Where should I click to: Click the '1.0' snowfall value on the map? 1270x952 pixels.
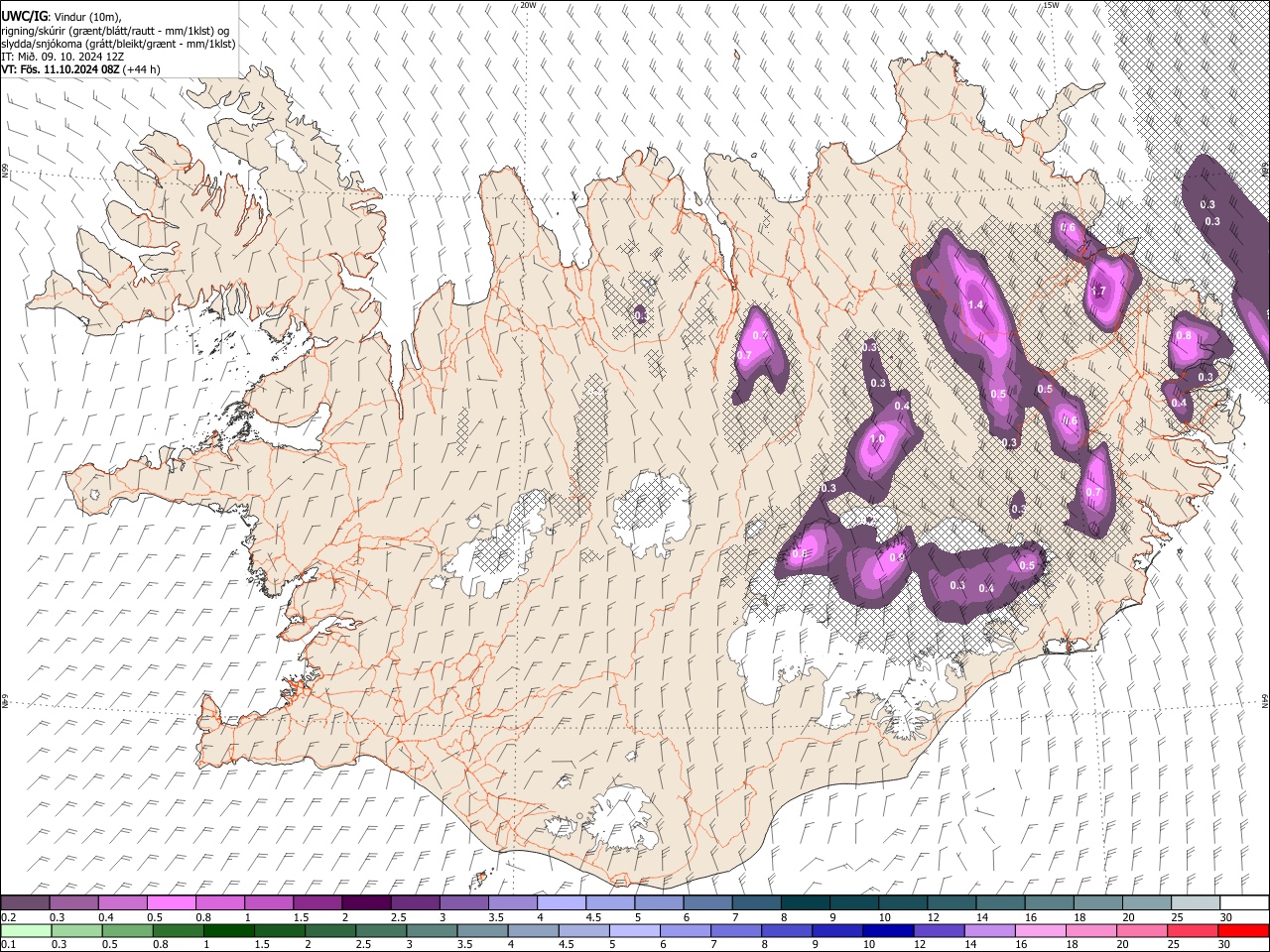tap(877, 439)
